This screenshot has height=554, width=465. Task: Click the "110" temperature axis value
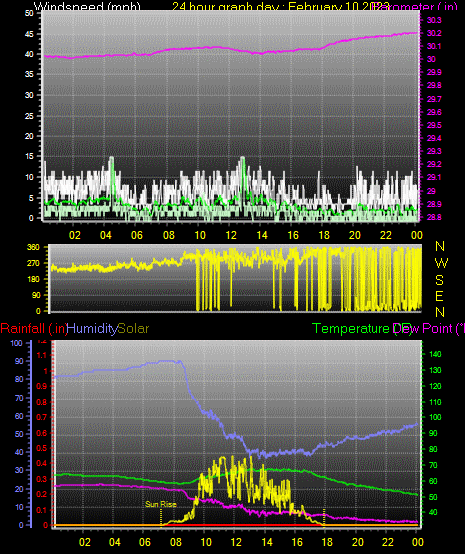(x=435, y=402)
